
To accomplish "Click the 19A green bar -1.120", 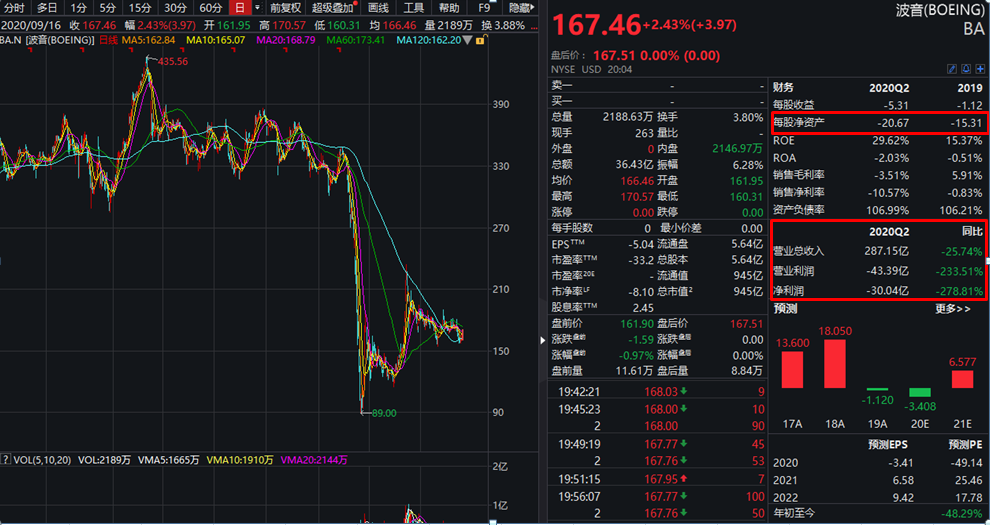I will pyautogui.click(x=877, y=389).
